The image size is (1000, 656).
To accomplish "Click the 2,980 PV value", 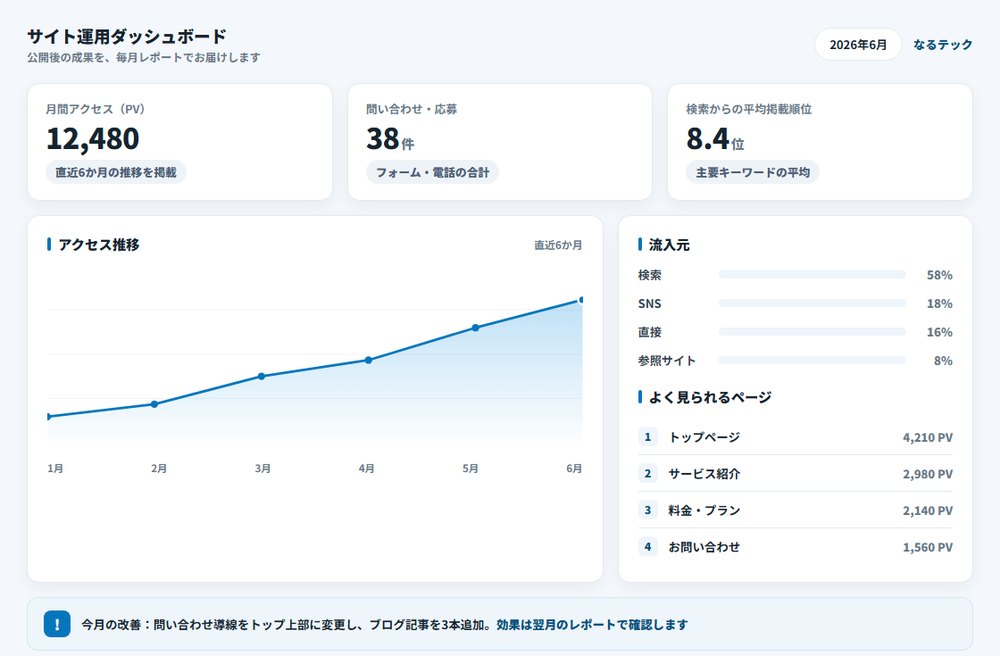I will (927, 474).
